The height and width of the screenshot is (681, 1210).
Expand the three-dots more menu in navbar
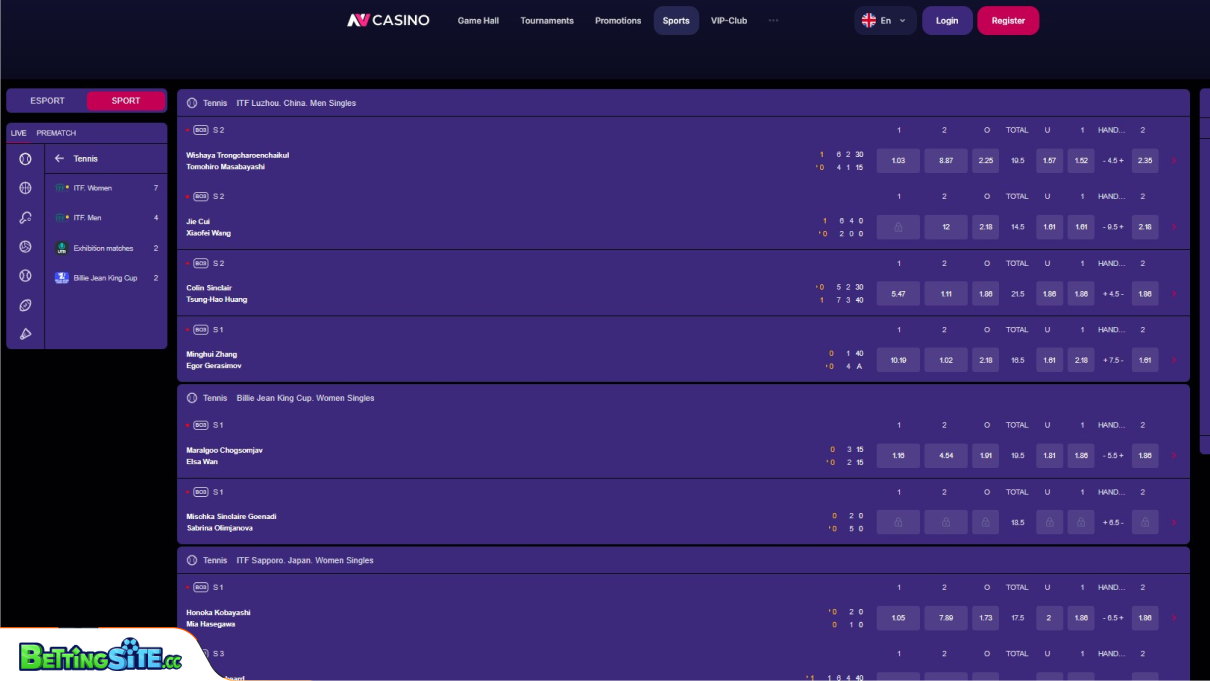coord(773,20)
